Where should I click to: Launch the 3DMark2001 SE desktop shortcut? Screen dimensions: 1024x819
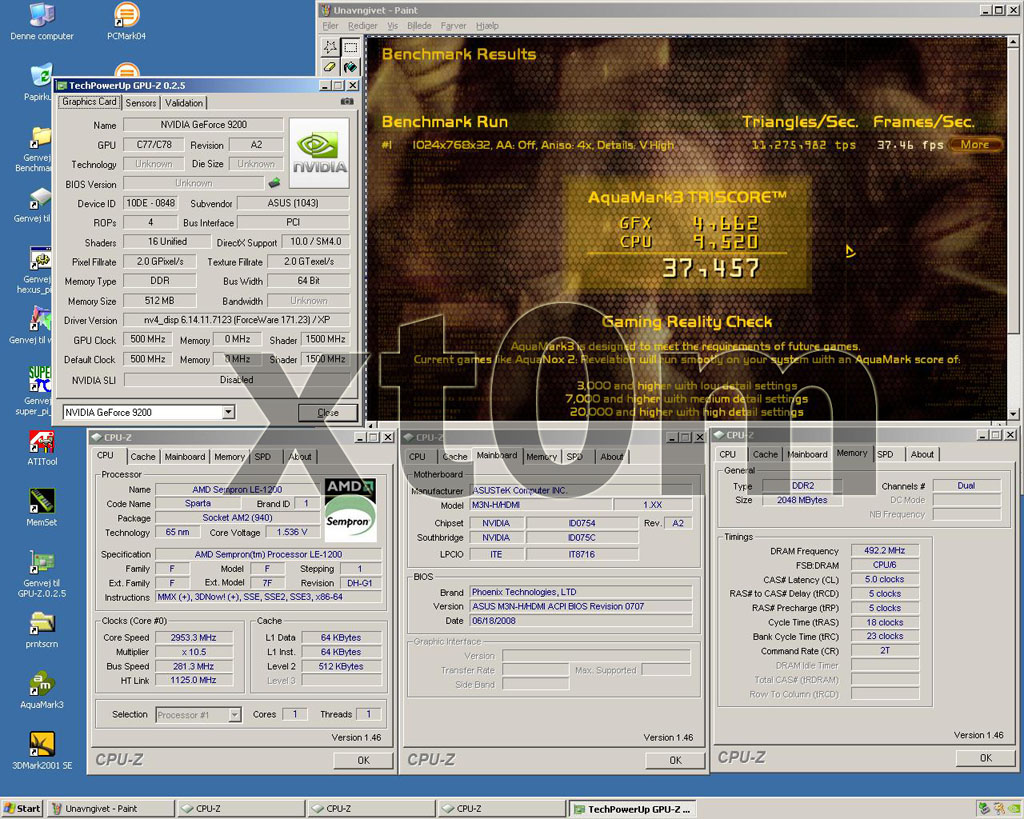point(42,750)
